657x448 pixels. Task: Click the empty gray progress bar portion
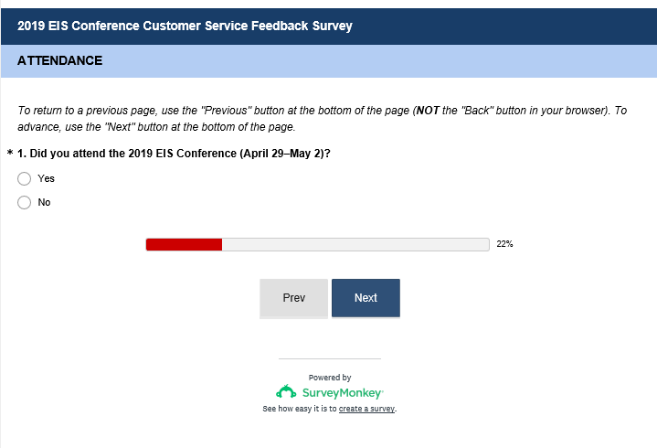pos(355,244)
